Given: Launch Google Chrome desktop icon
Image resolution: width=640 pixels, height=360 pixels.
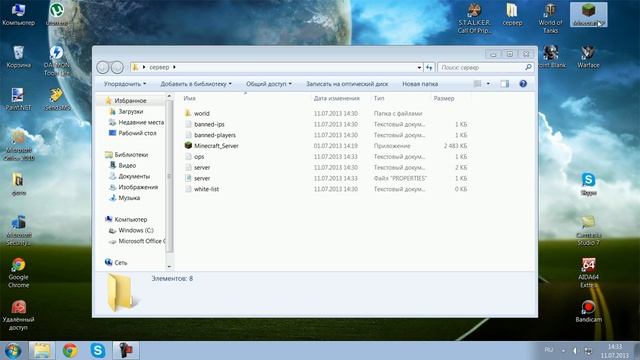Looking at the screenshot, I should click(x=18, y=273).
